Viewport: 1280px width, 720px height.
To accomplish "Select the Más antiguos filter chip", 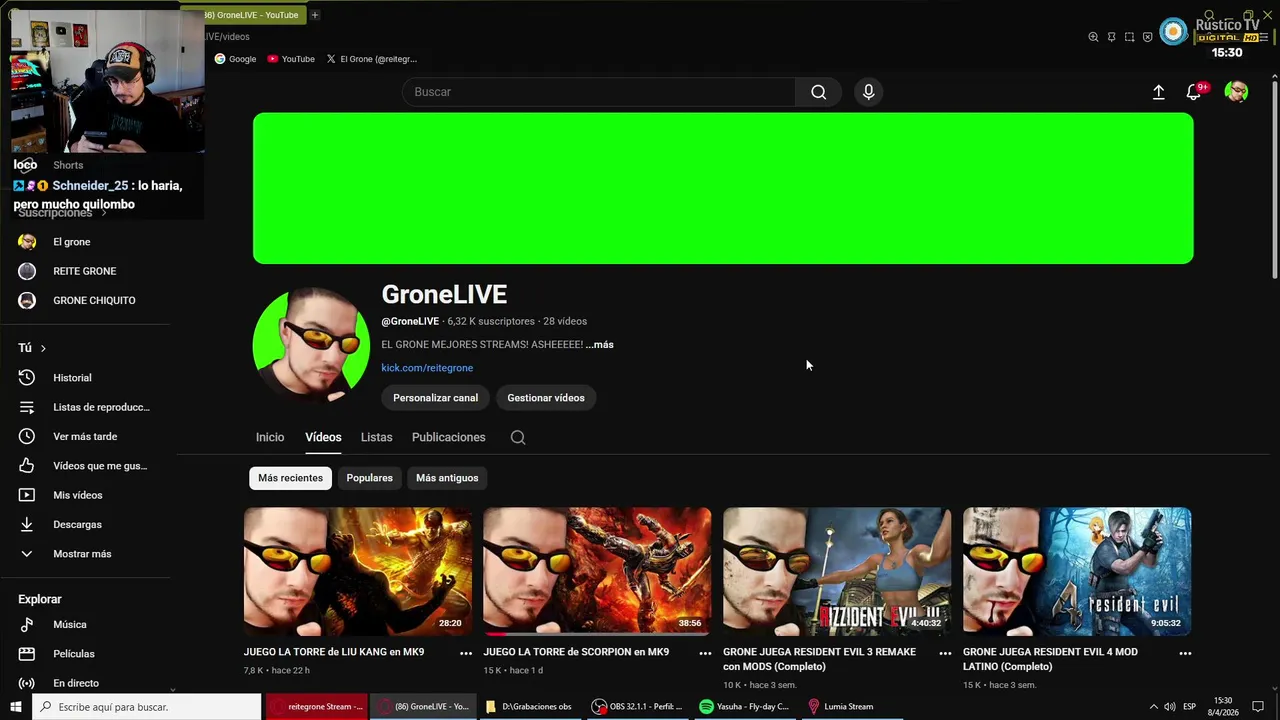I will click(x=447, y=478).
